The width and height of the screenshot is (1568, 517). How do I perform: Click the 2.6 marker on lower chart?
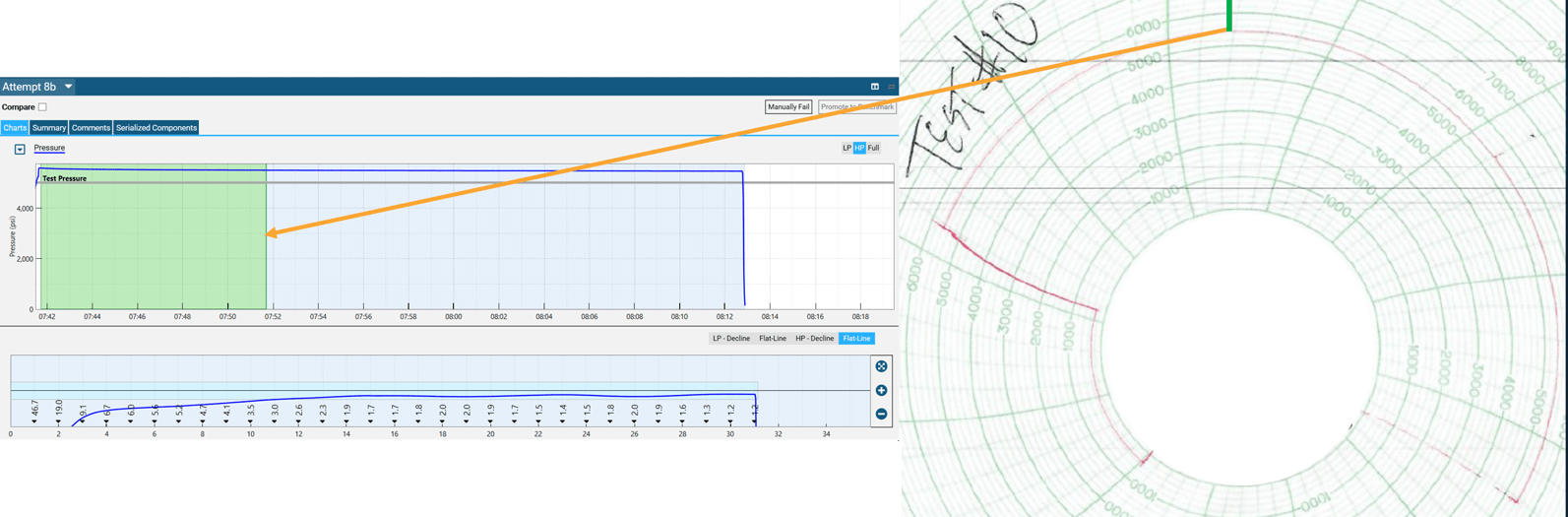(x=298, y=410)
